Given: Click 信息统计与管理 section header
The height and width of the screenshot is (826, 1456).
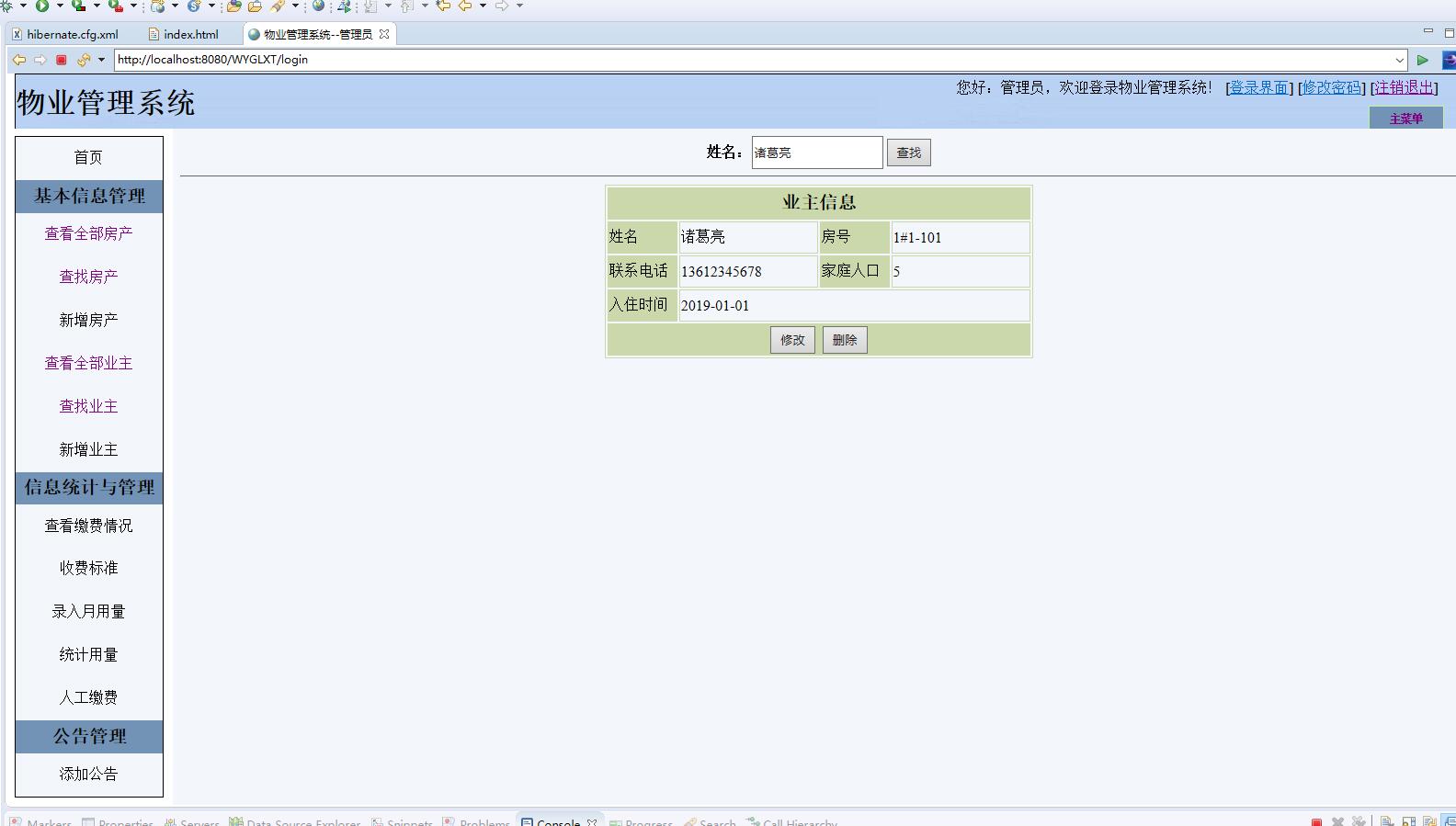Looking at the screenshot, I should [89, 487].
